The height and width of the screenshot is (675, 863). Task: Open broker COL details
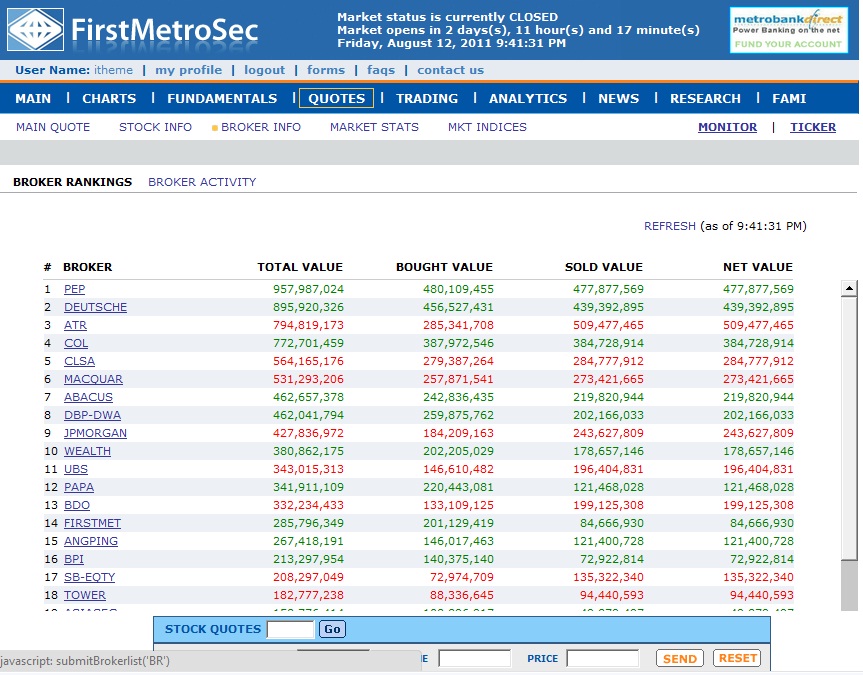(x=76, y=343)
